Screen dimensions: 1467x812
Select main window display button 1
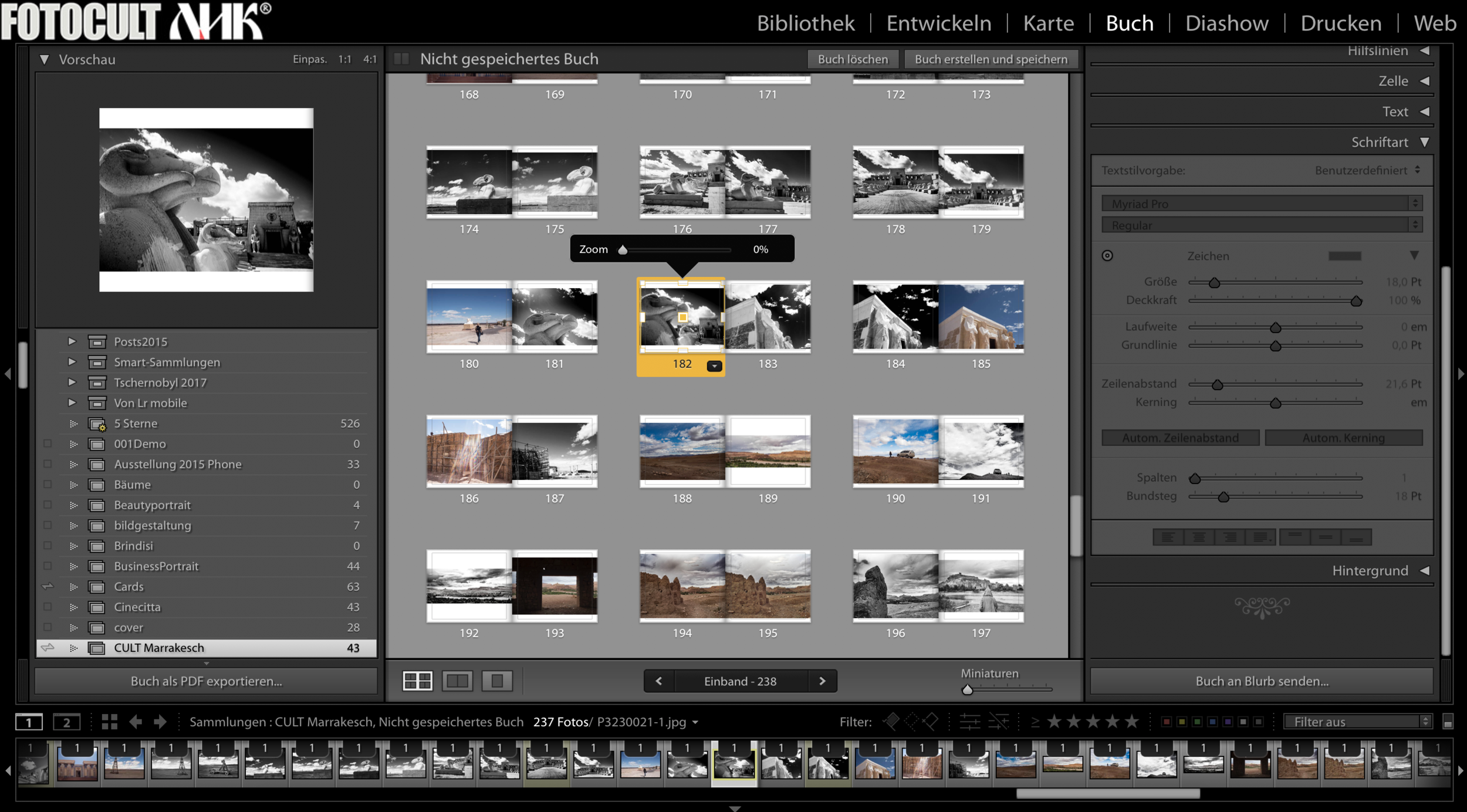pyautogui.click(x=29, y=722)
